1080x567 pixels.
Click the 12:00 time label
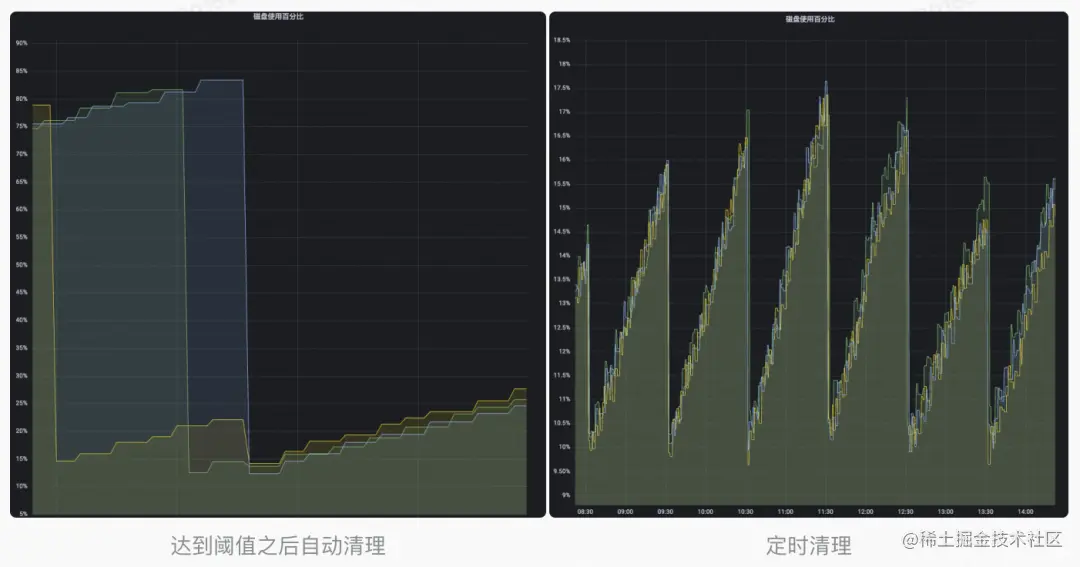click(865, 512)
